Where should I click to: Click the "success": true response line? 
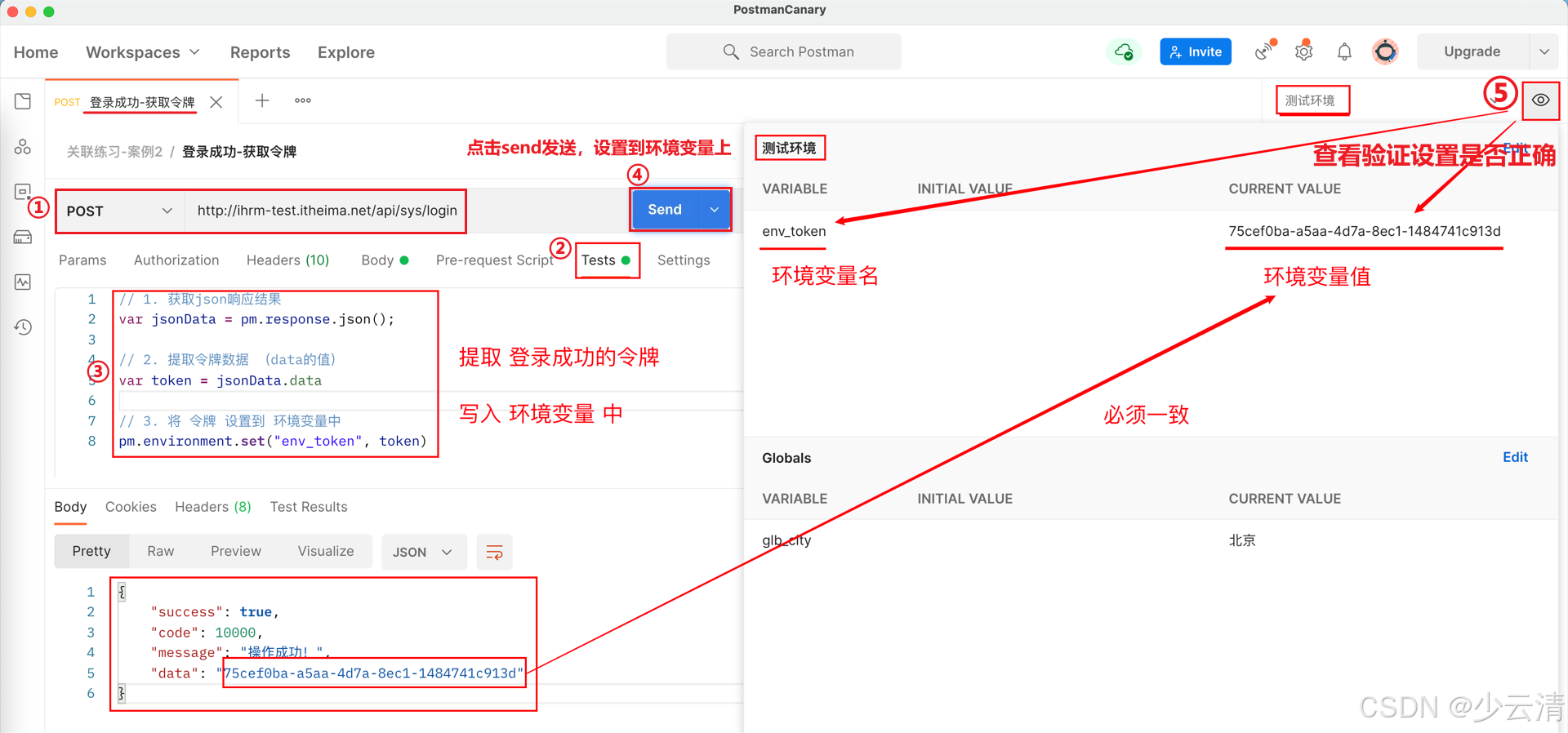tap(215, 612)
